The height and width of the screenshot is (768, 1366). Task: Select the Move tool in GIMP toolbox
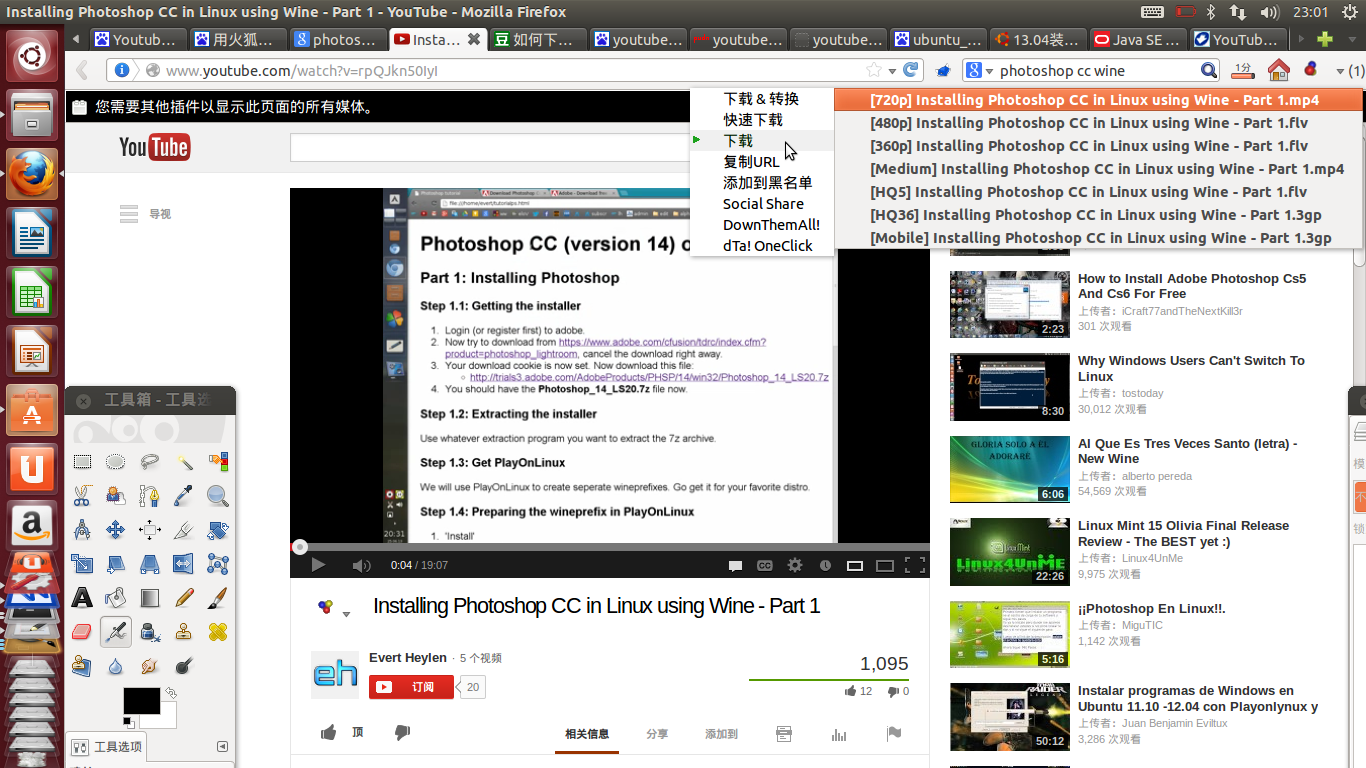(x=116, y=530)
